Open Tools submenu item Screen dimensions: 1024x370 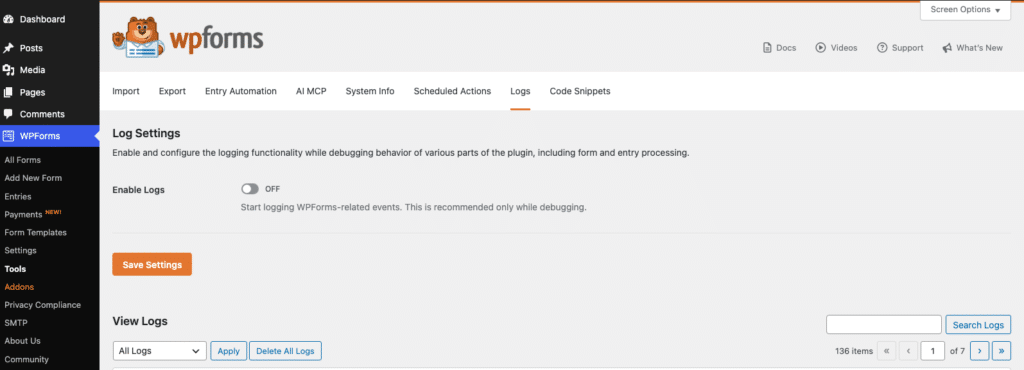[x=16, y=269]
